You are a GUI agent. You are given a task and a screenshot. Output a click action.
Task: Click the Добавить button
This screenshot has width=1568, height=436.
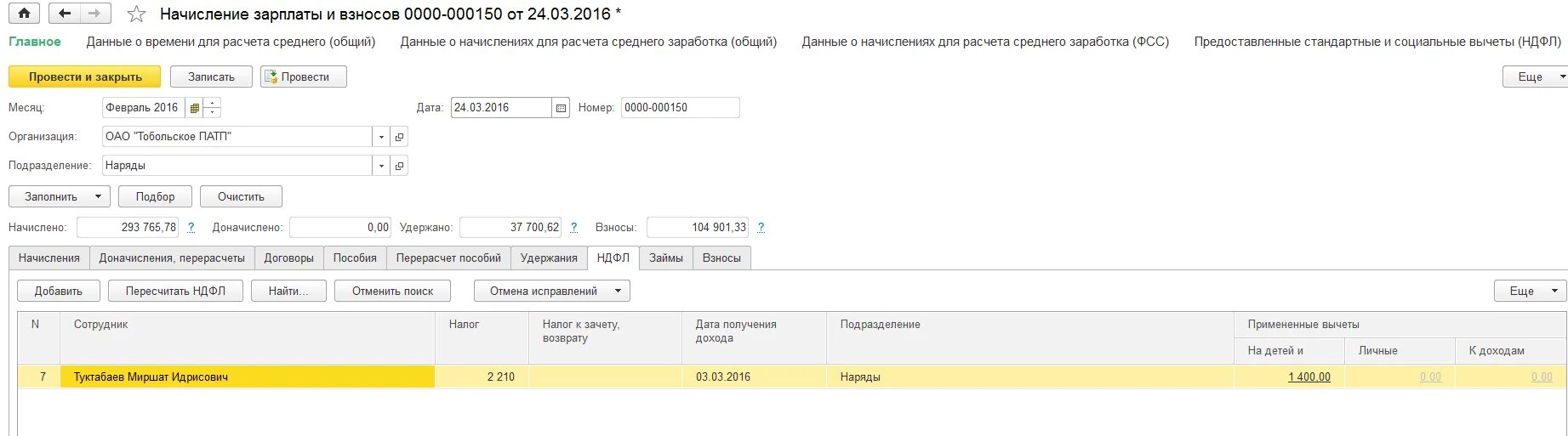coord(59,291)
